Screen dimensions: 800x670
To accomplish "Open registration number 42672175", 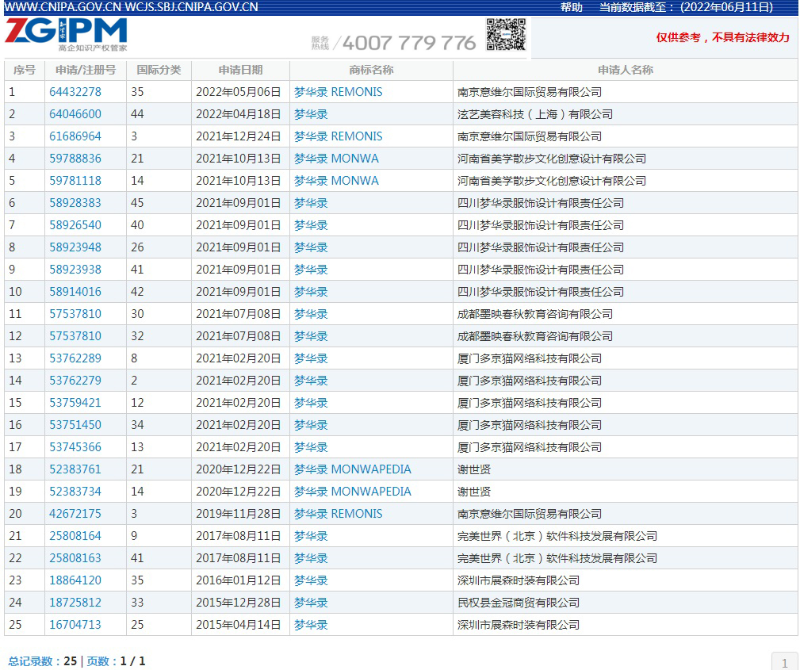I will [75, 514].
